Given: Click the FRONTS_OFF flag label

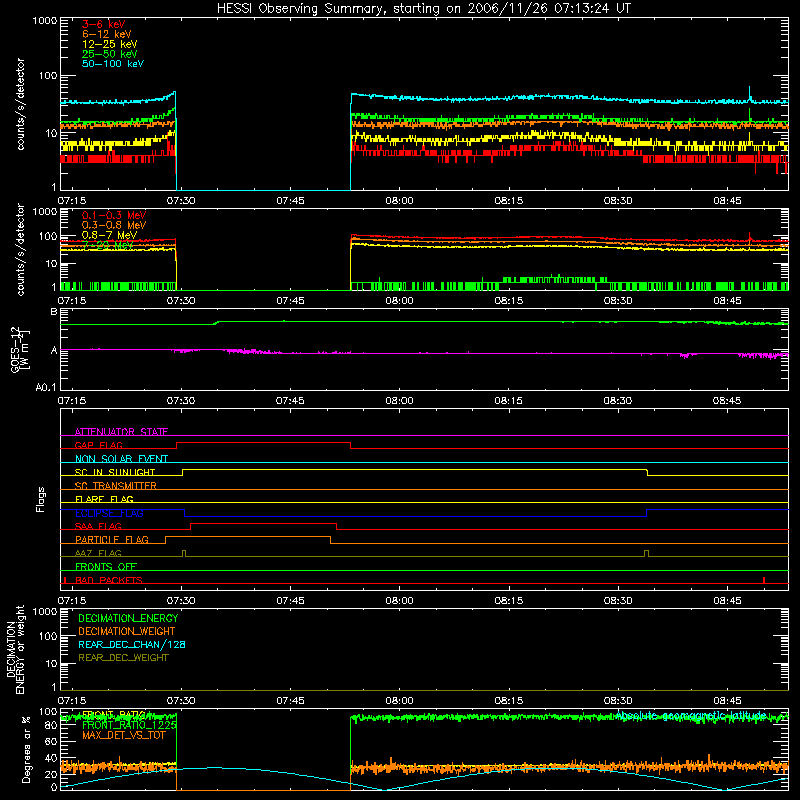Looking at the screenshot, I should (x=106, y=566).
